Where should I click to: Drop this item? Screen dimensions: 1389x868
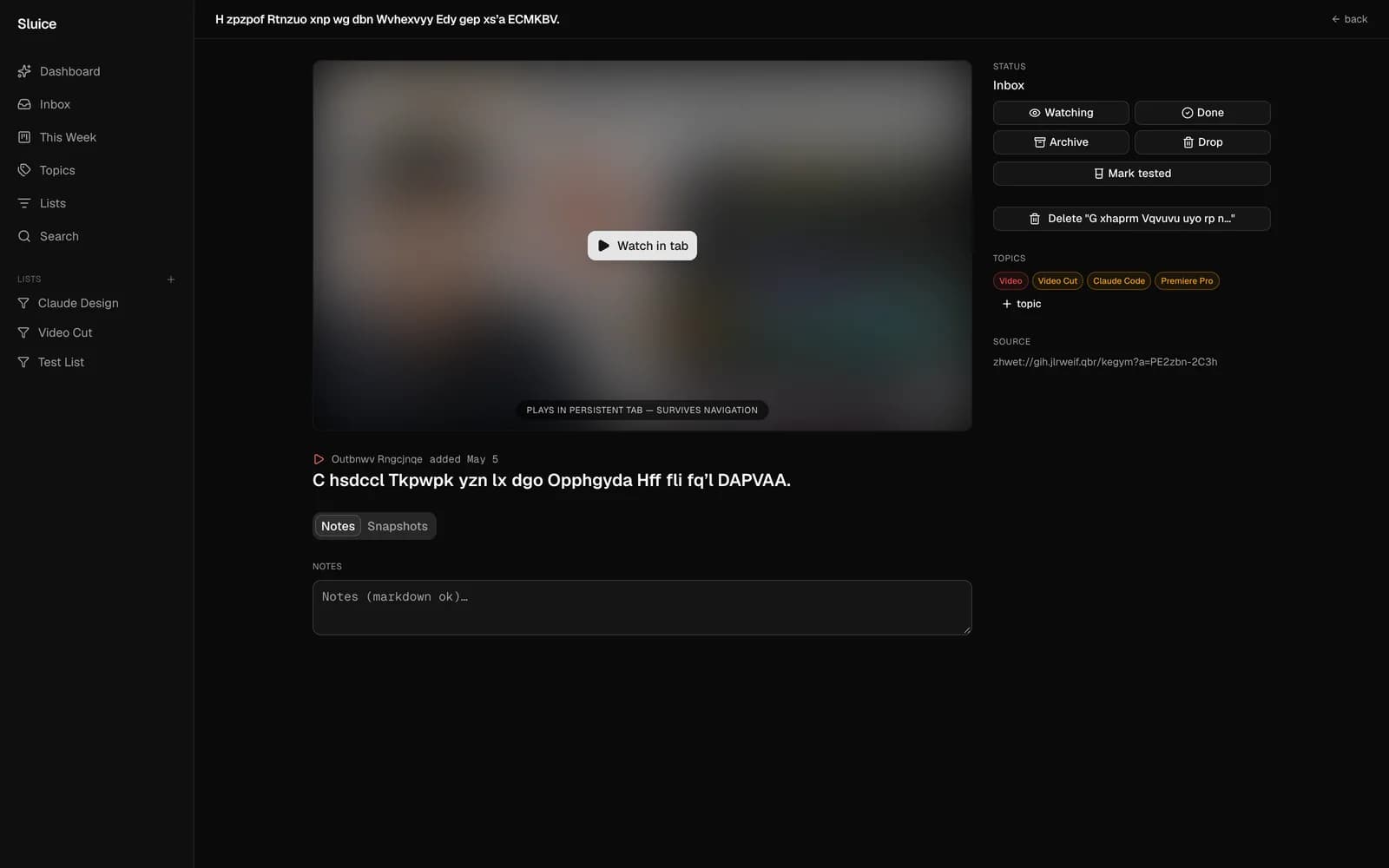pyautogui.click(x=1202, y=142)
